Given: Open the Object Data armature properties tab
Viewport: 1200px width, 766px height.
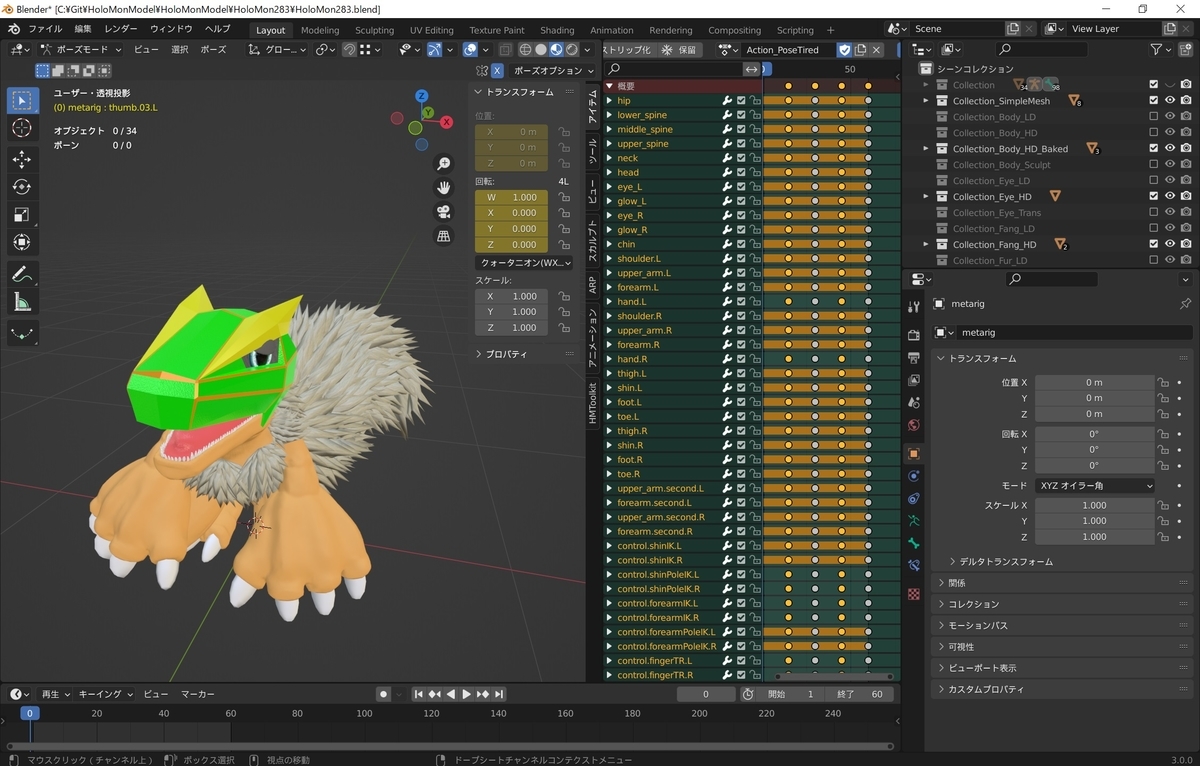Looking at the screenshot, I should pyautogui.click(x=913, y=521).
